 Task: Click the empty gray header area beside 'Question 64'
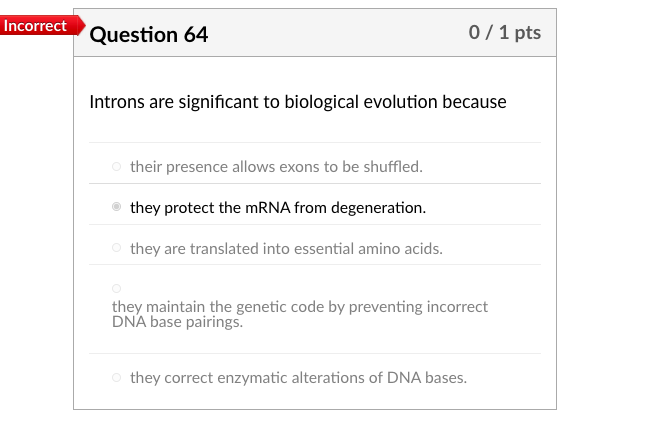point(340,34)
